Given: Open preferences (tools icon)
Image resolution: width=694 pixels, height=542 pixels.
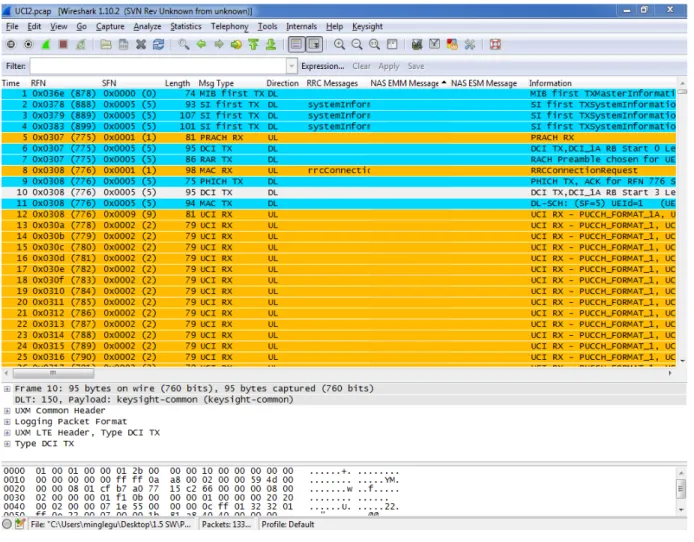Looking at the screenshot, I should tap(470, 45).
